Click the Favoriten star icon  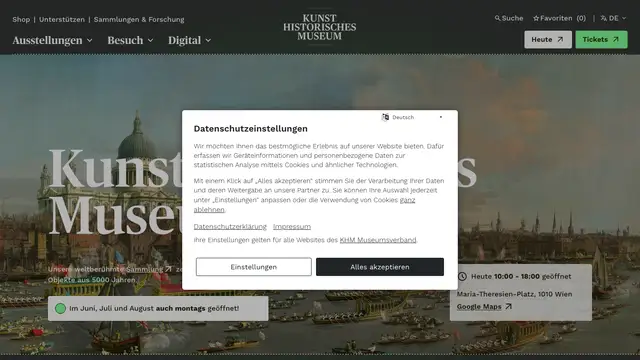536,18
